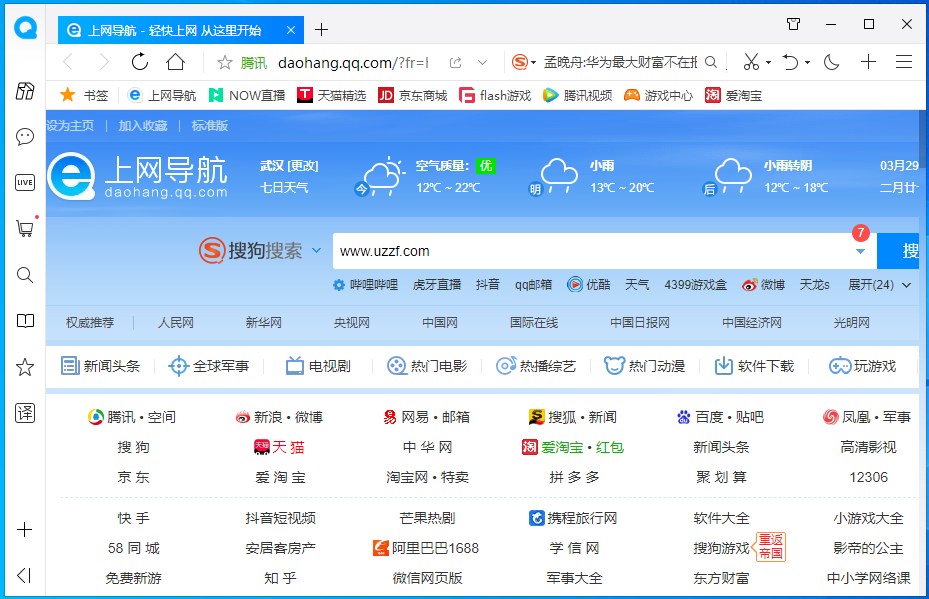Click the undo closed-tab arrow icon

tap(790, 62)
